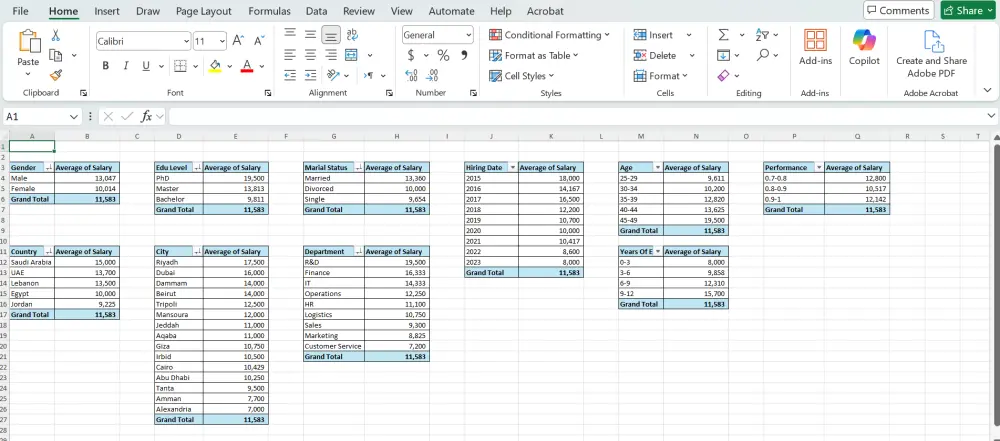Open the Font settings dialog launcher

pos(268,93)
